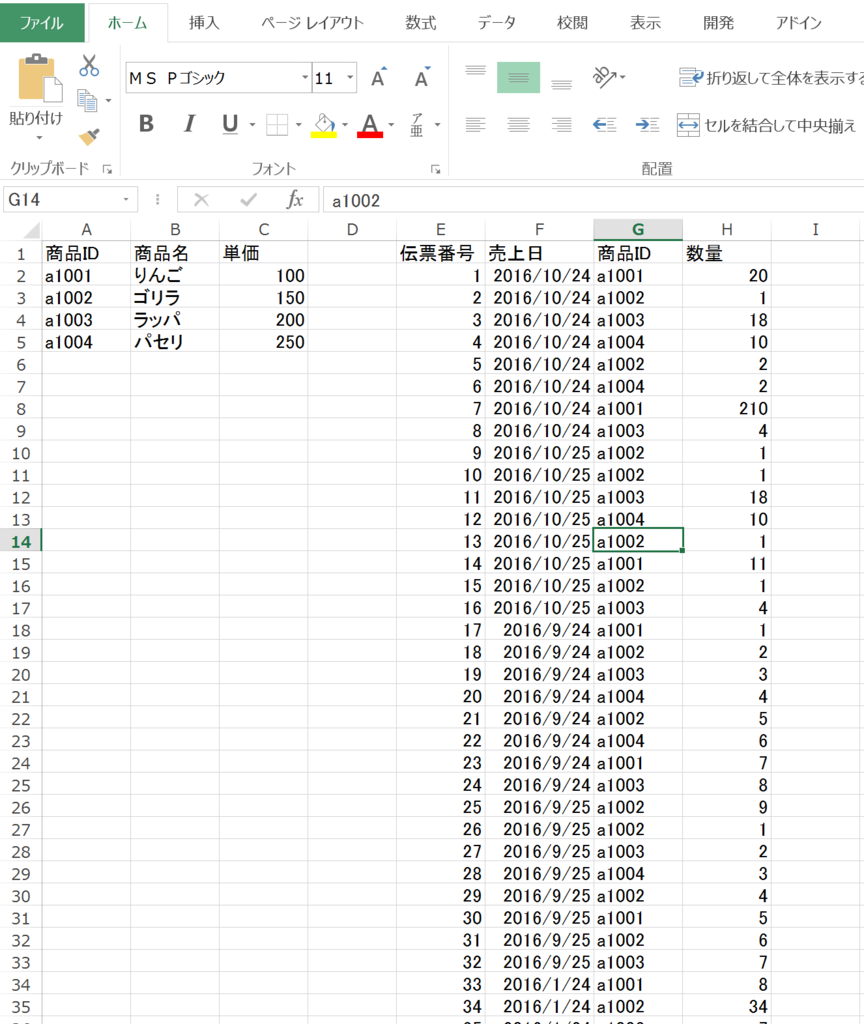Click the Copy icon

tap(88, 101)
